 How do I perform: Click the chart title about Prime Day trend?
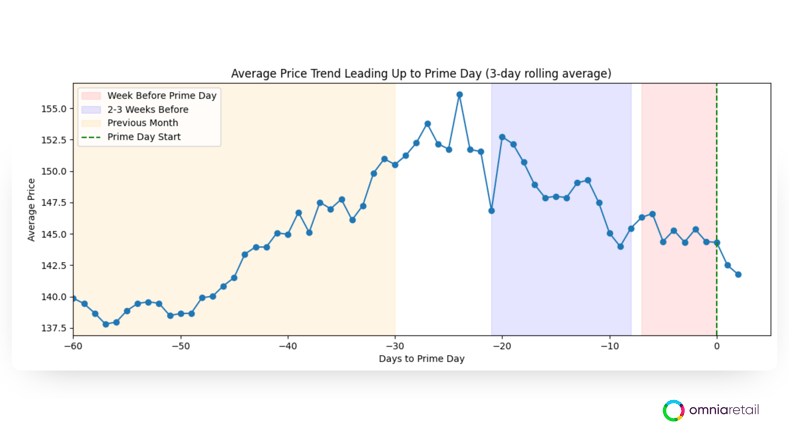(421, 73)
